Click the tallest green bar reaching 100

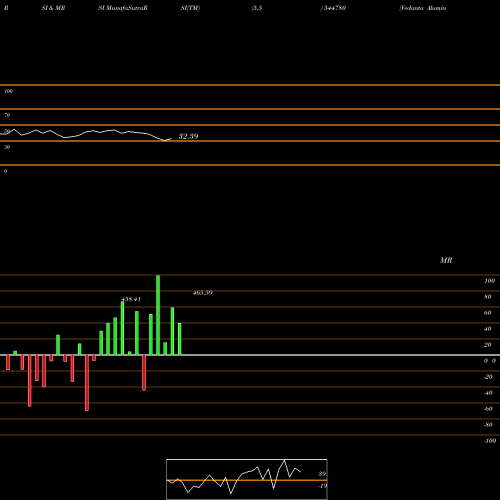pos(158,315)
